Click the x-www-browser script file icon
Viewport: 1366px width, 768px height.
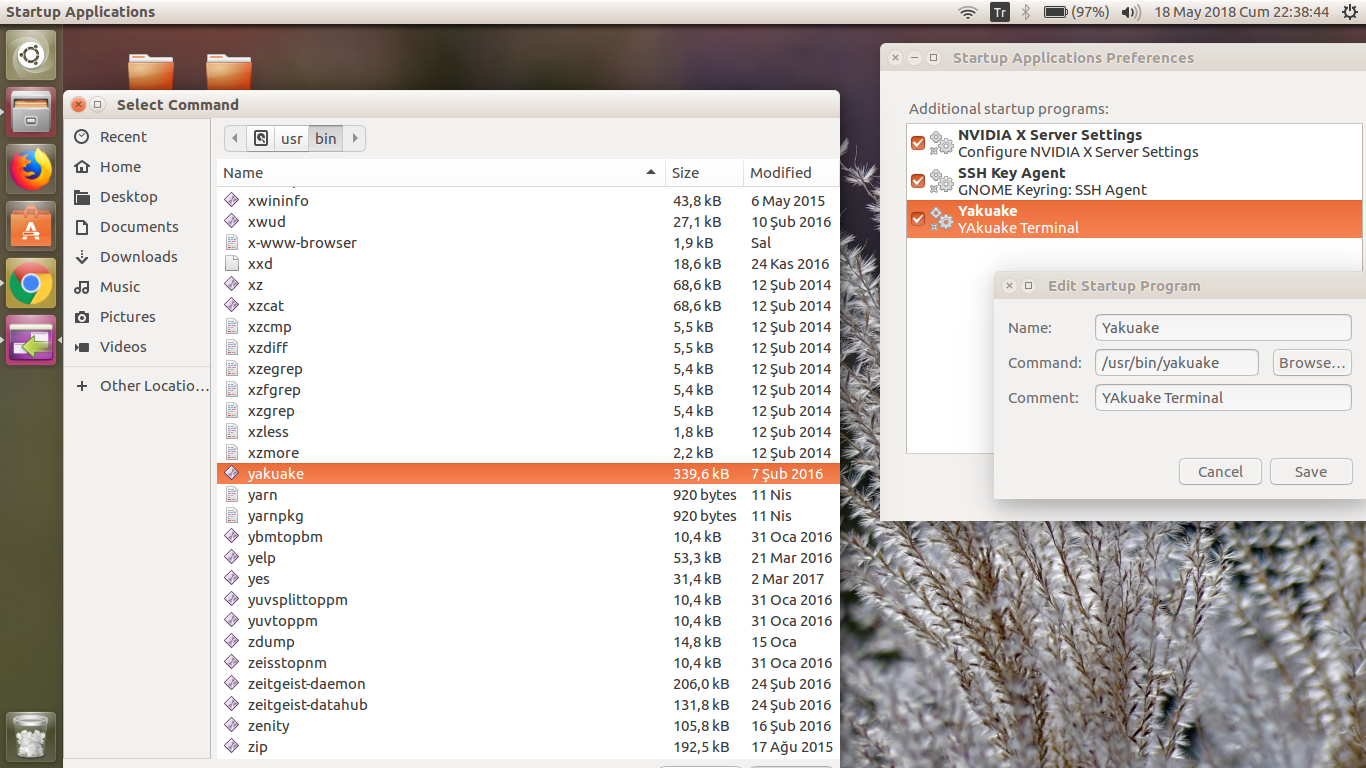click(x=232, y=243)
